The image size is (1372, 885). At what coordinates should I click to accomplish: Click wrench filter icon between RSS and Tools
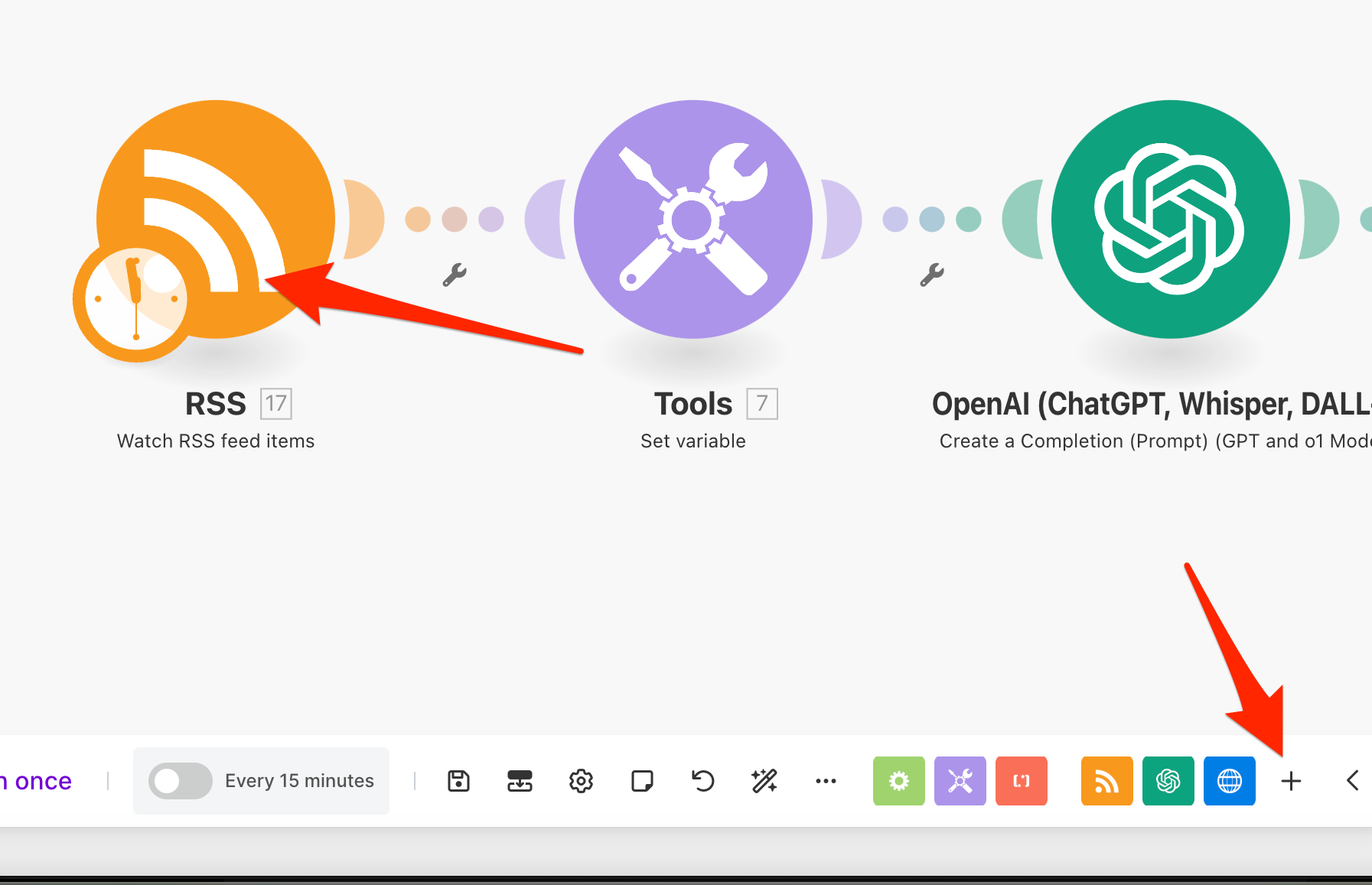(x=455, y=275)
